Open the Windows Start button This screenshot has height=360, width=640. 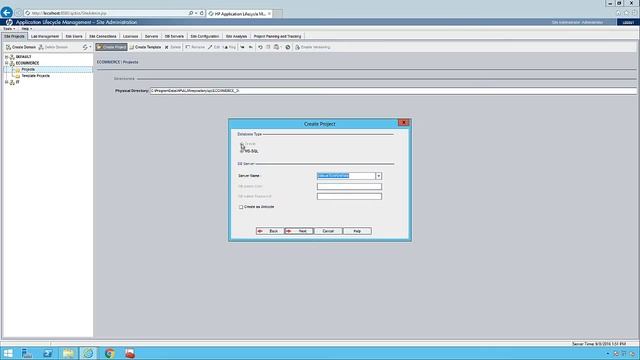8,353
